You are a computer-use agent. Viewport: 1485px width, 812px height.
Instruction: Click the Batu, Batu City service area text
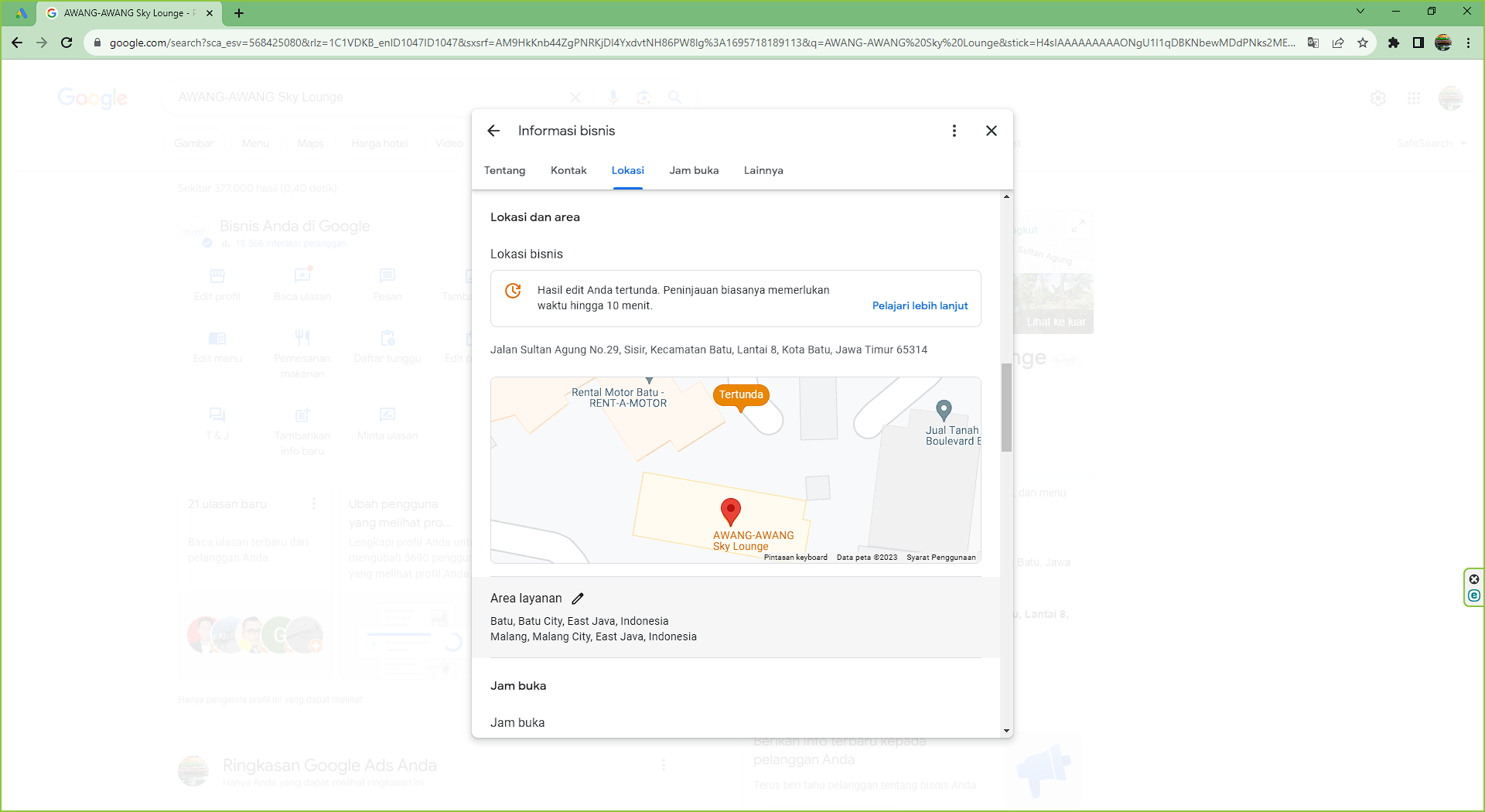point(579,621)
